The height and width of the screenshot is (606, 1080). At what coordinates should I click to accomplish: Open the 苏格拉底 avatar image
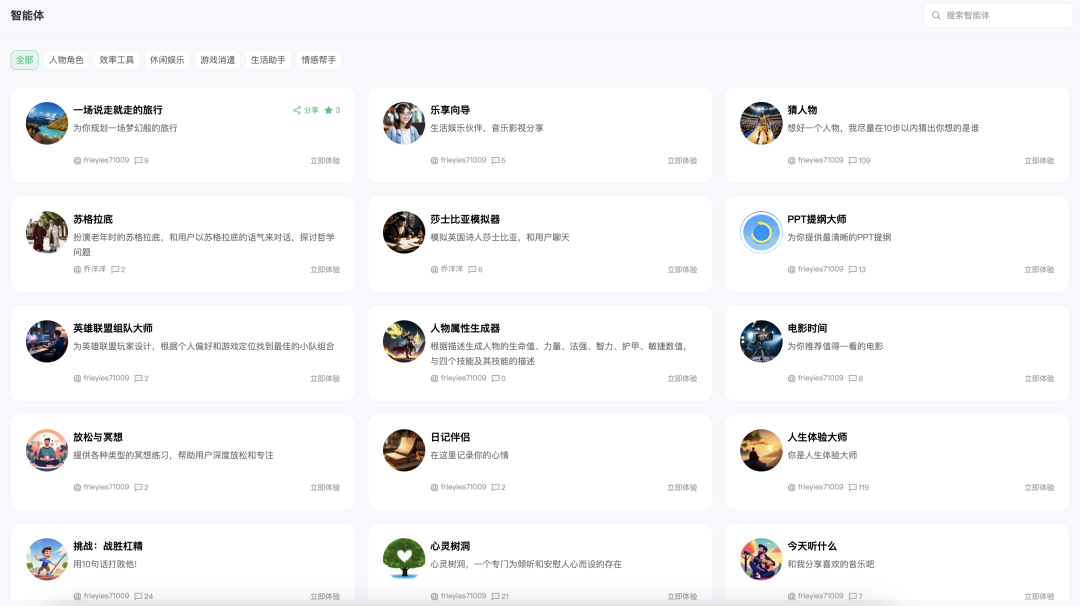47,232
